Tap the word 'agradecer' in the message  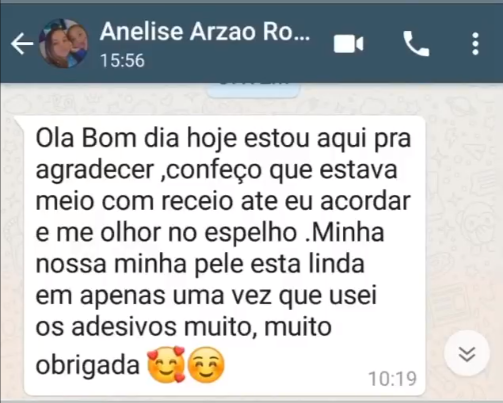(x=94, y=171)
